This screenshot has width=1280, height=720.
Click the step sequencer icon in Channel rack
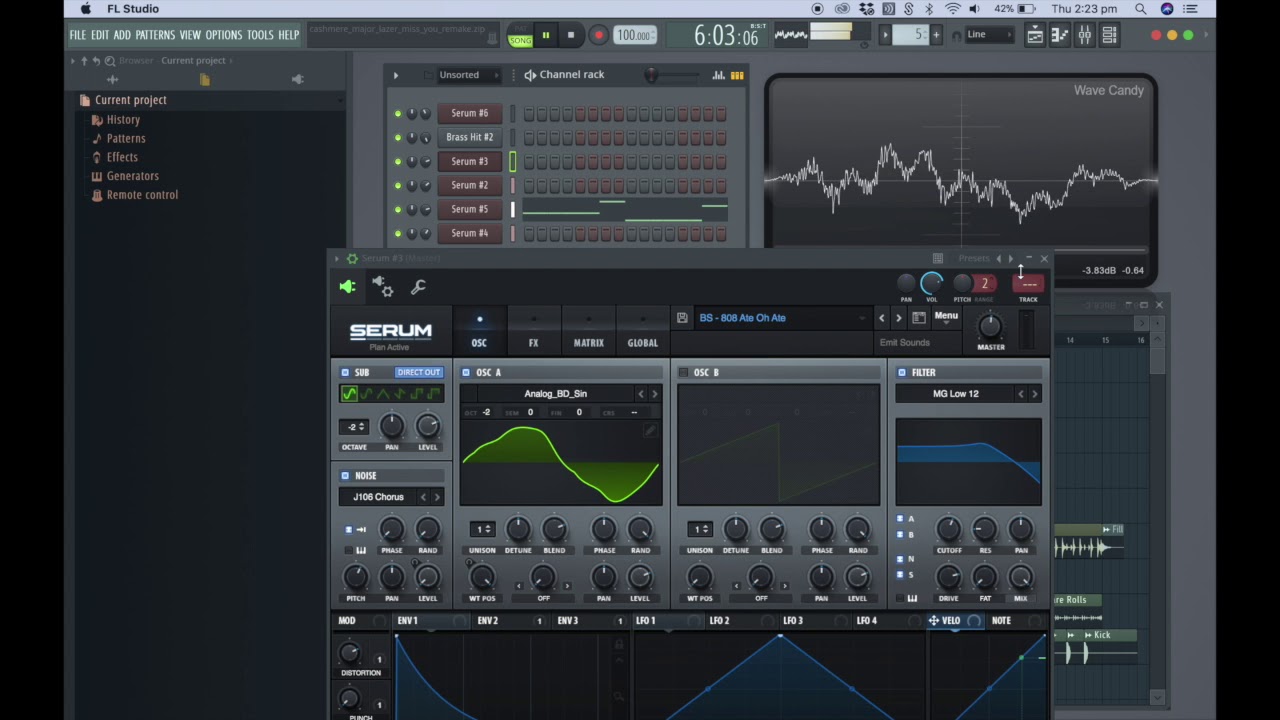(x=737, y=75)
